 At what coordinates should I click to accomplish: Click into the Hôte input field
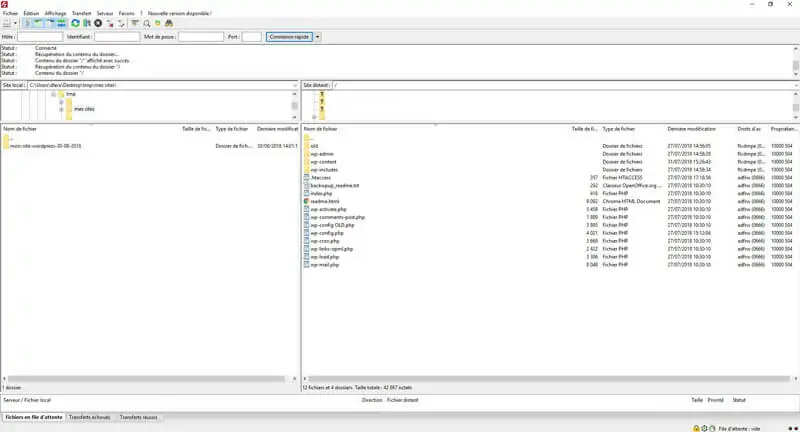pyautogui.click(x=40, y=37)
